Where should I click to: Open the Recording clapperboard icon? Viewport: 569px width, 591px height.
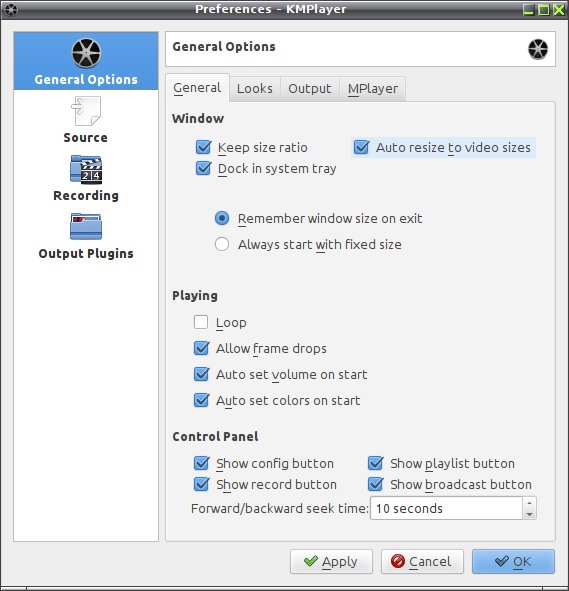tap(86, 169)
